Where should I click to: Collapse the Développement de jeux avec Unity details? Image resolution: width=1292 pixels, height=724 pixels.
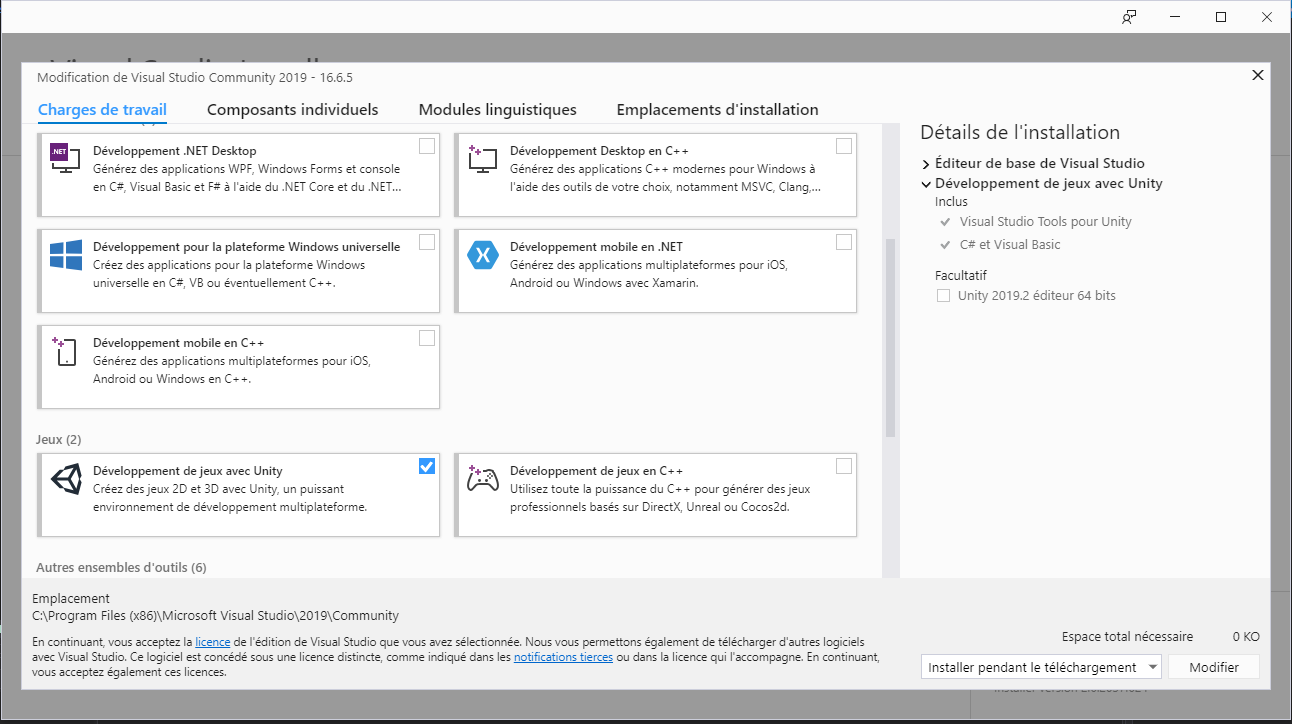(925, 183)
